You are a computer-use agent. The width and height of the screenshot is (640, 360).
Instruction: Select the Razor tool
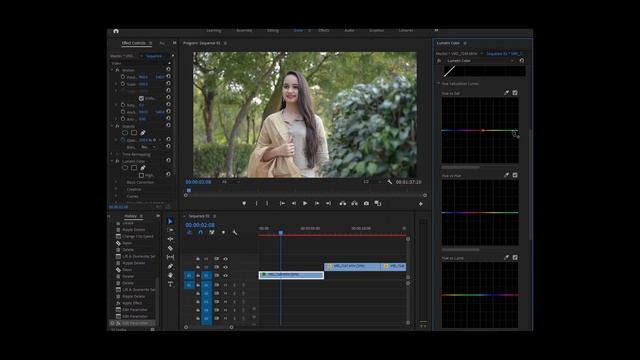[x=170, y=248]
